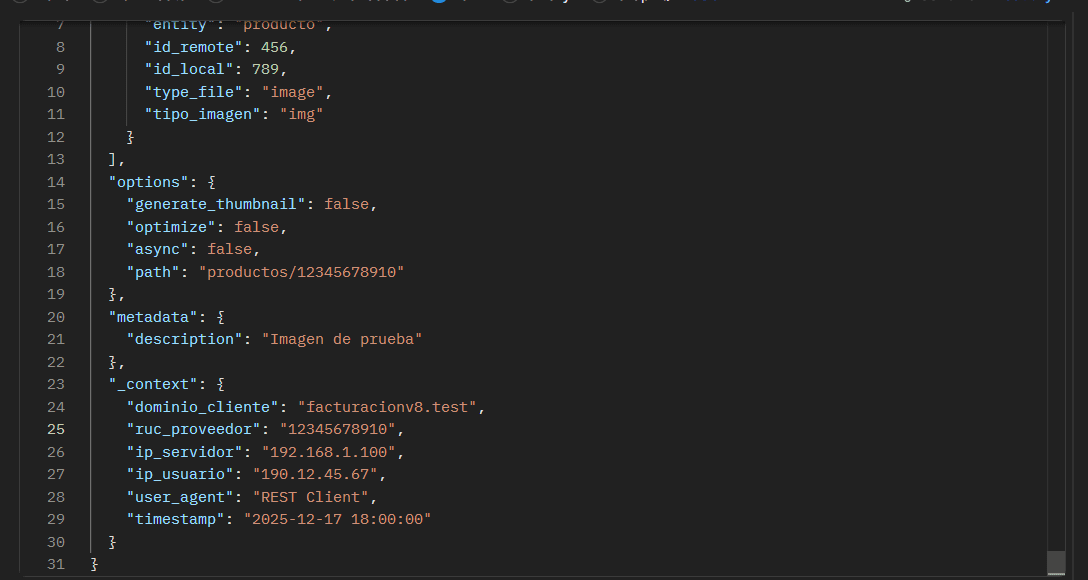Click line number 25 in the gutter
Image resolution: width=1088 pixels, height=580 pixels.
(56, 430)
